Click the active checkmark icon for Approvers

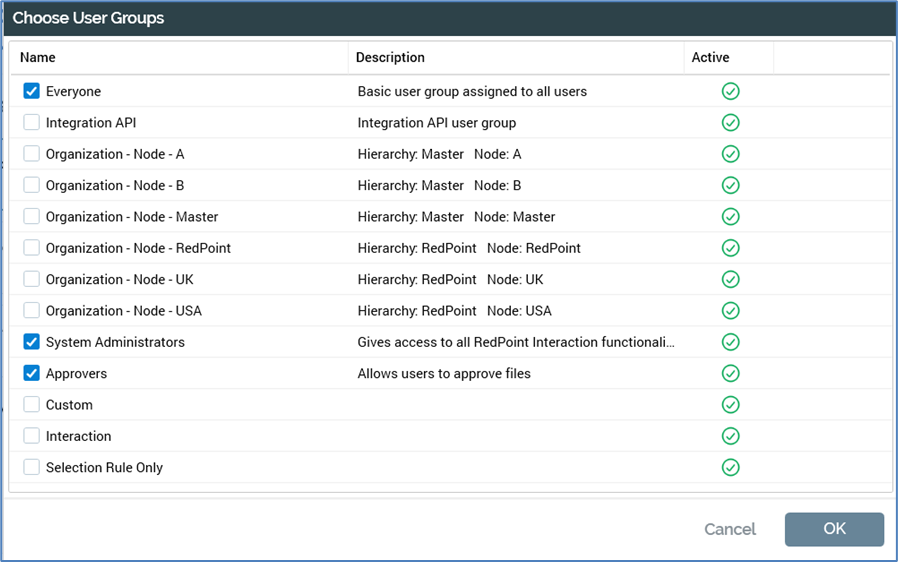(730, 374)
